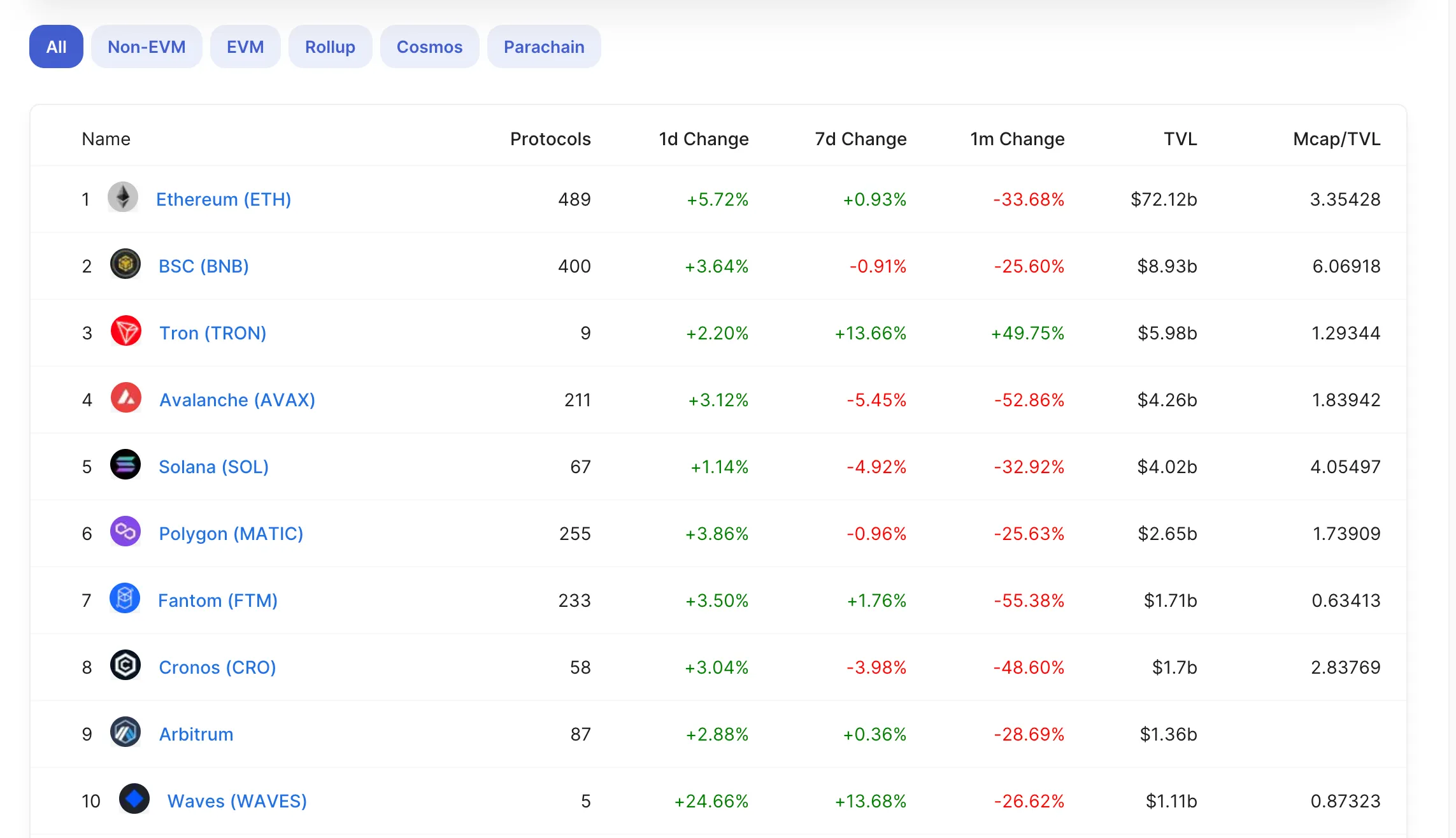The height and width of the screenshot is (838, 1456).
Task: Click the Cronos logo icon
Action: click(x=125, y=665)
